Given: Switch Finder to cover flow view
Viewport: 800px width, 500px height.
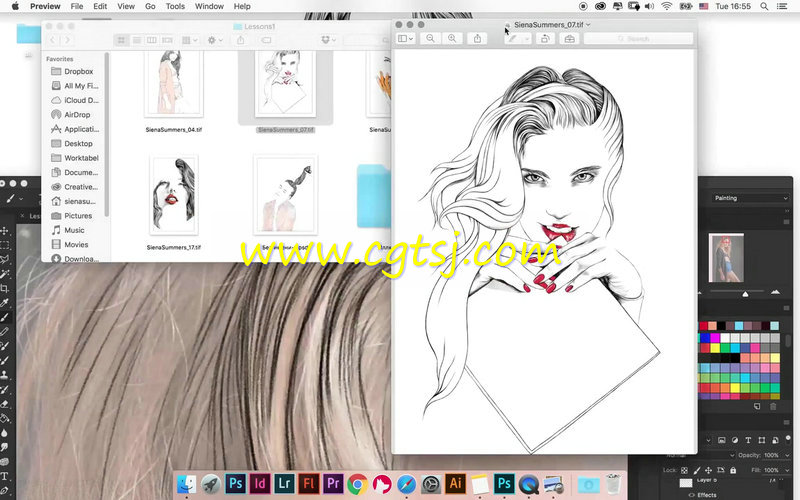Looking at the screenshot, I should (x=167, y=40).
